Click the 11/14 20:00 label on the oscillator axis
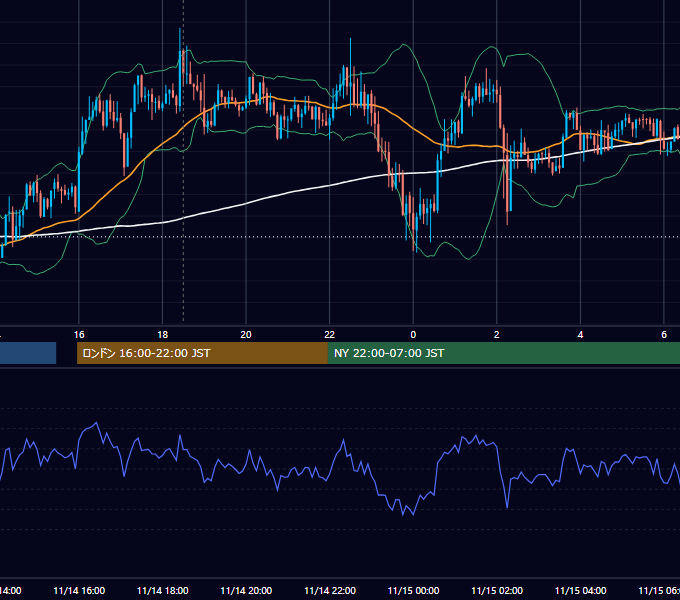 [x=246, y=591]
